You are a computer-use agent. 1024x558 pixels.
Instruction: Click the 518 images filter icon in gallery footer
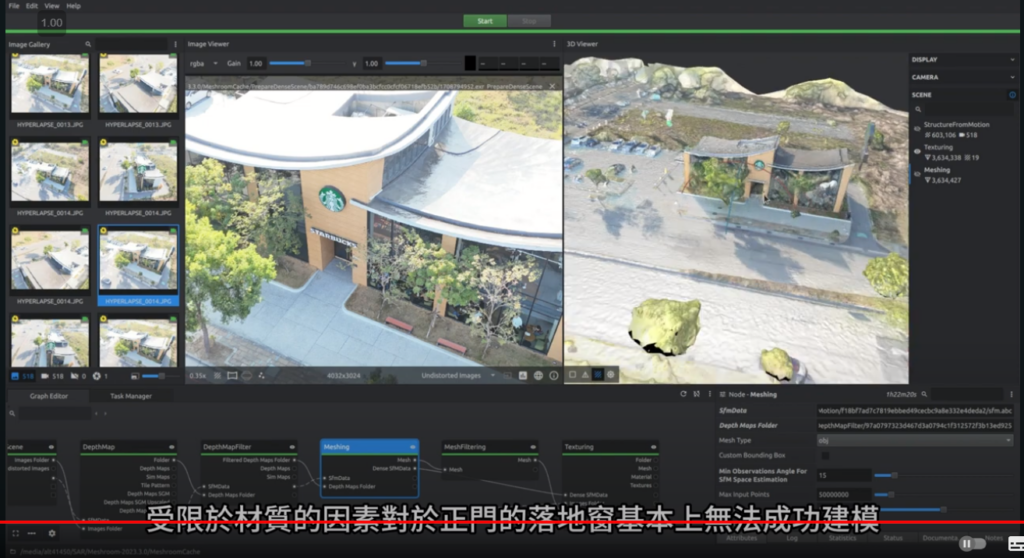click(x=15, y=376)
